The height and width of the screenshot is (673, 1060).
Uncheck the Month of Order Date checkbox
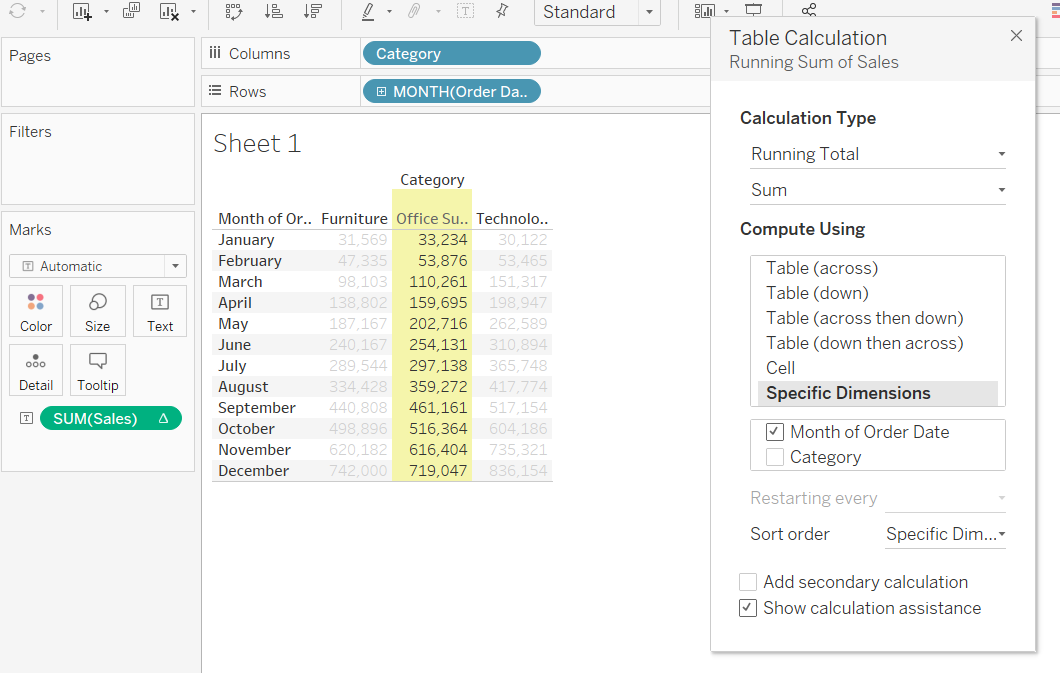tap(775, 432)
